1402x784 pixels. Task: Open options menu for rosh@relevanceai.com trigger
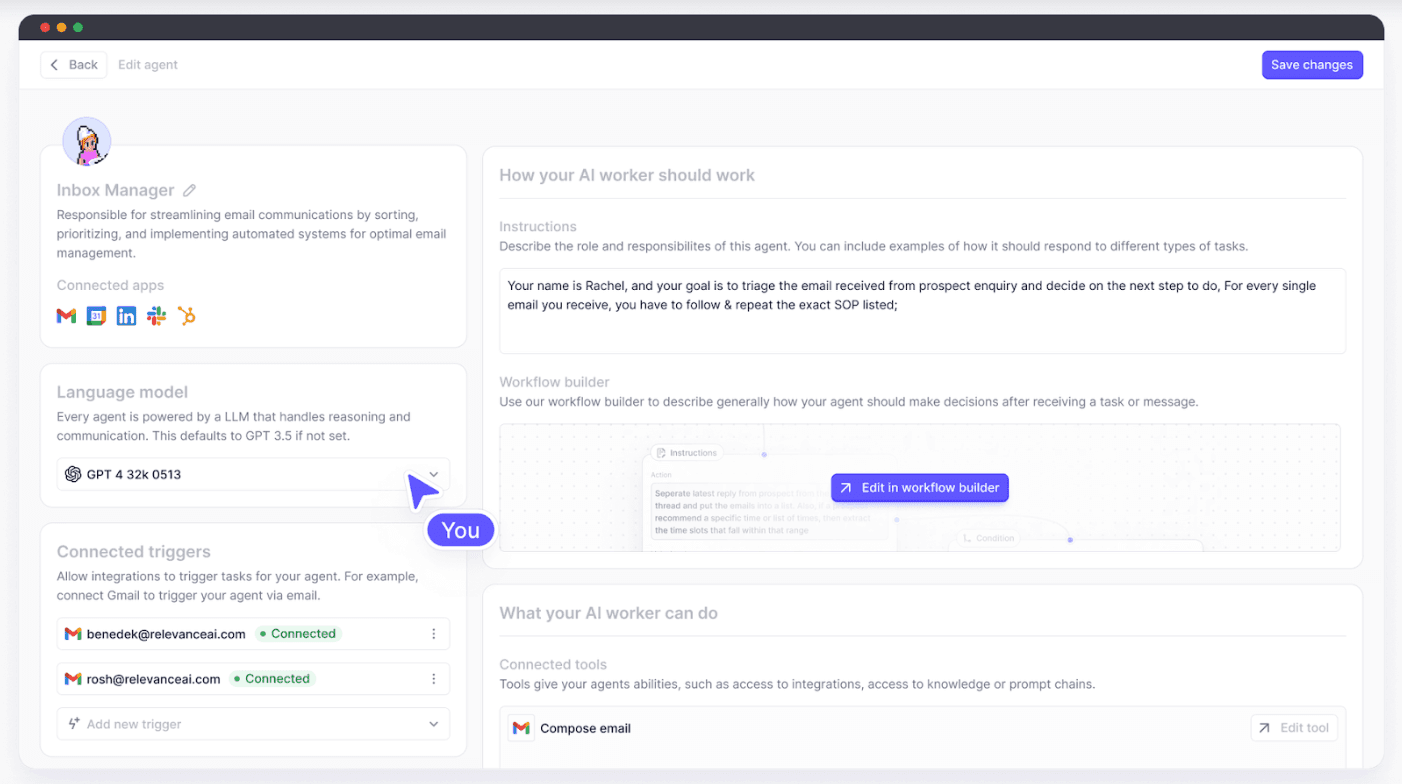[x=433, y=679]
